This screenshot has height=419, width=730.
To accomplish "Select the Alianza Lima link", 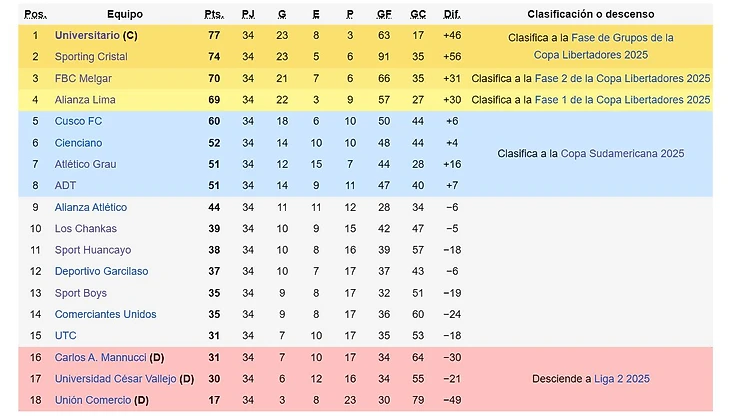I will (86, 100).
